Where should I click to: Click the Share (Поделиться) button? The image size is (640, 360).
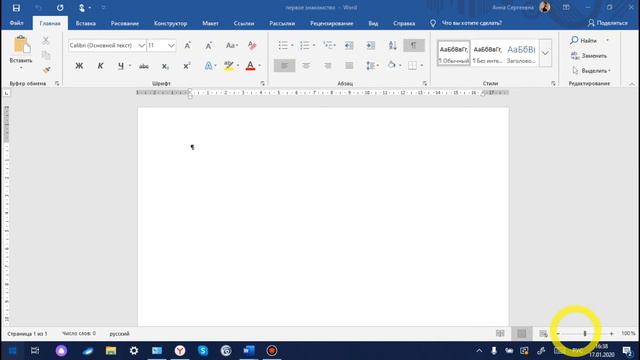[608, 23]
